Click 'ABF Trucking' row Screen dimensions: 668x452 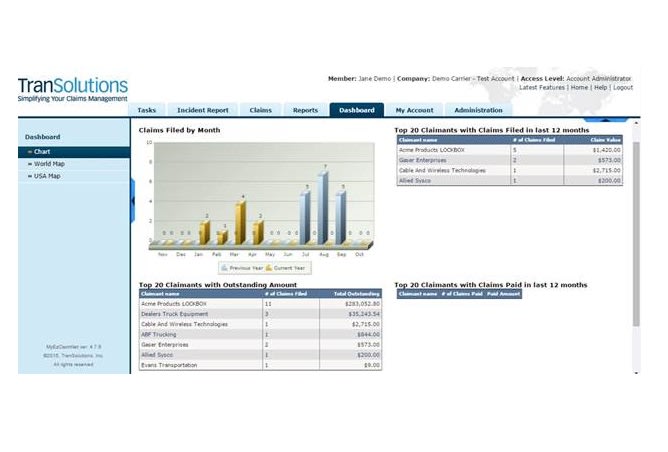[260, 334]
